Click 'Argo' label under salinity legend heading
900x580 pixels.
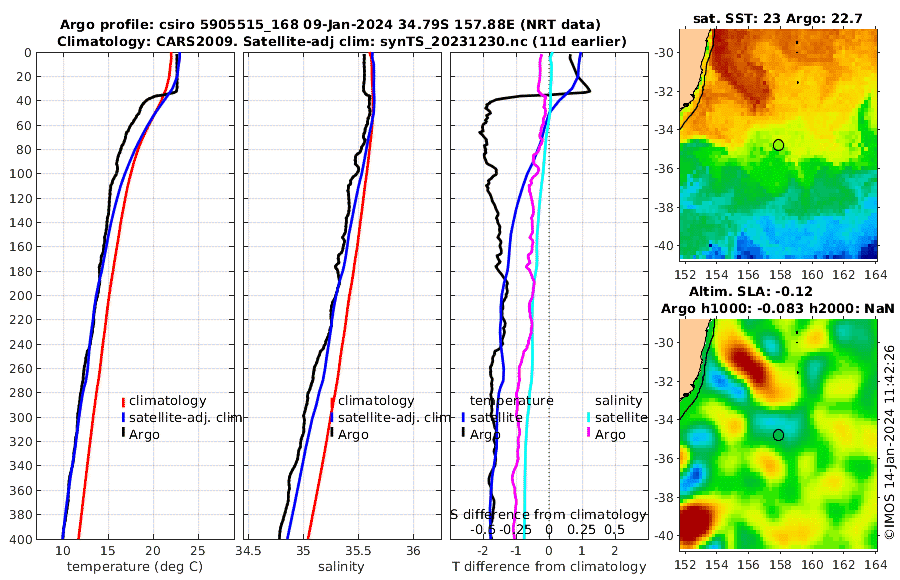click(x=610, y=435)
